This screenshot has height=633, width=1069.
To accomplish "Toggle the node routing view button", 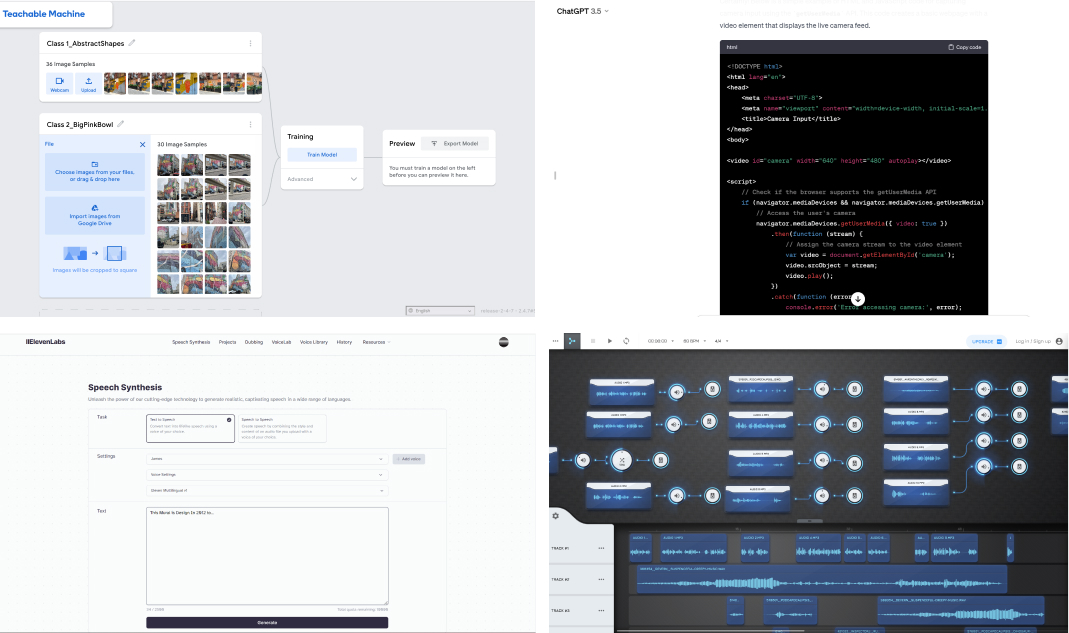I will (572, 341).
